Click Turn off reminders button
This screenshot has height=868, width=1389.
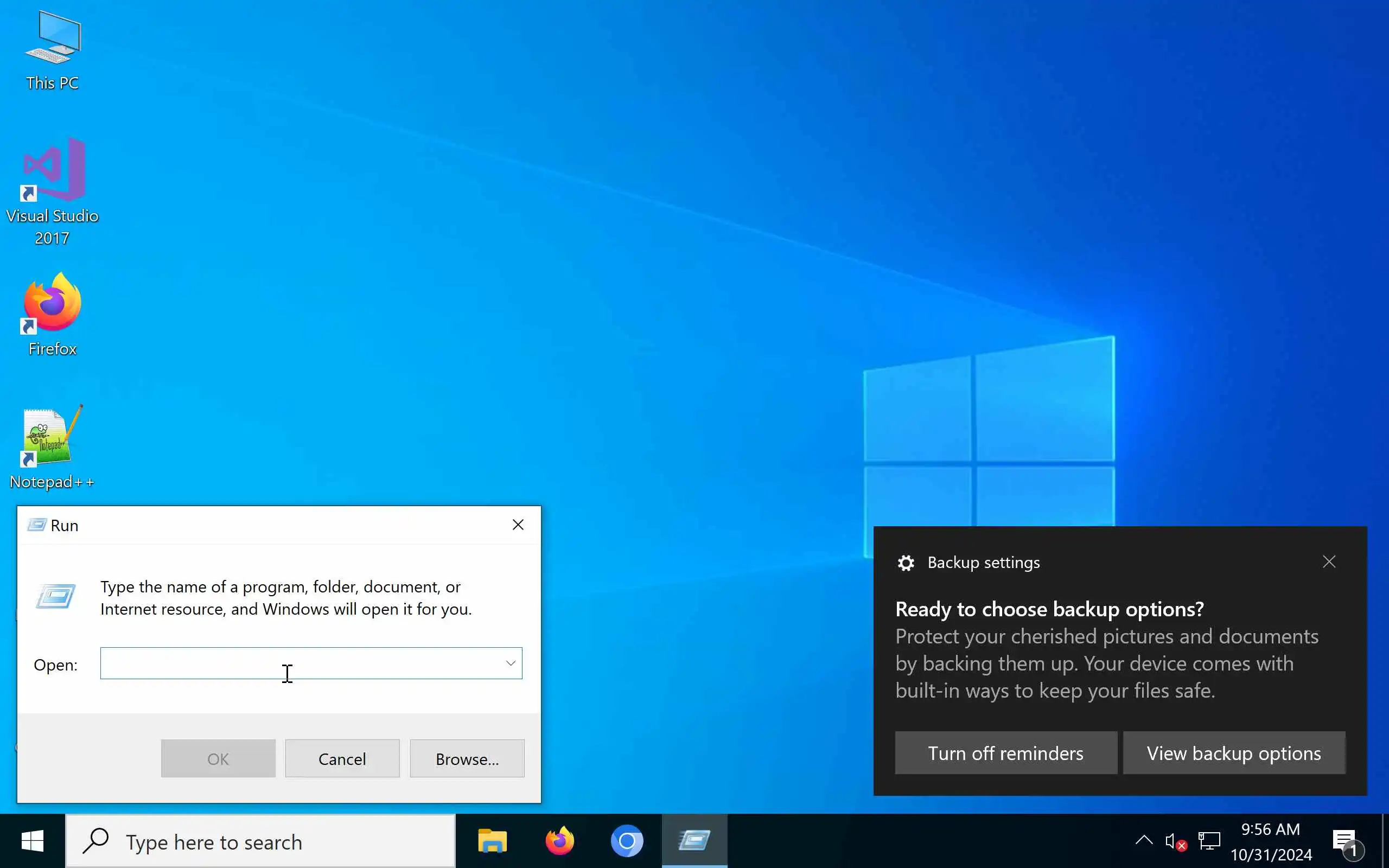(x=1005, y=753)
